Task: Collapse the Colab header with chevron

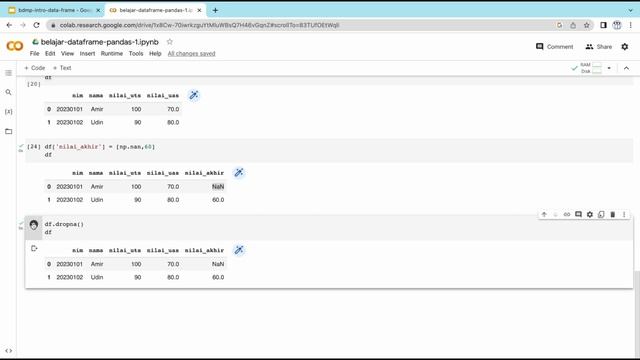Action: 626,68
